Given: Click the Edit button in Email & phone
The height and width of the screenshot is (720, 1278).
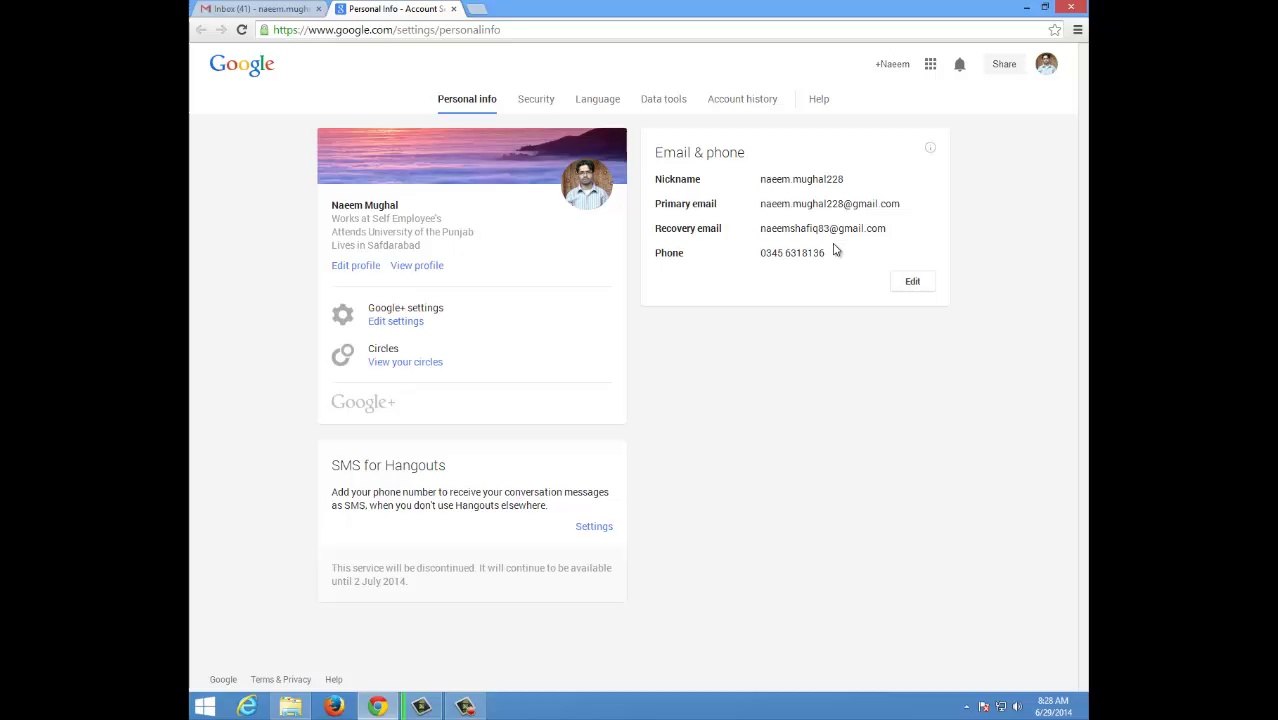Looking at the screenshot, I should coord(912,282).
